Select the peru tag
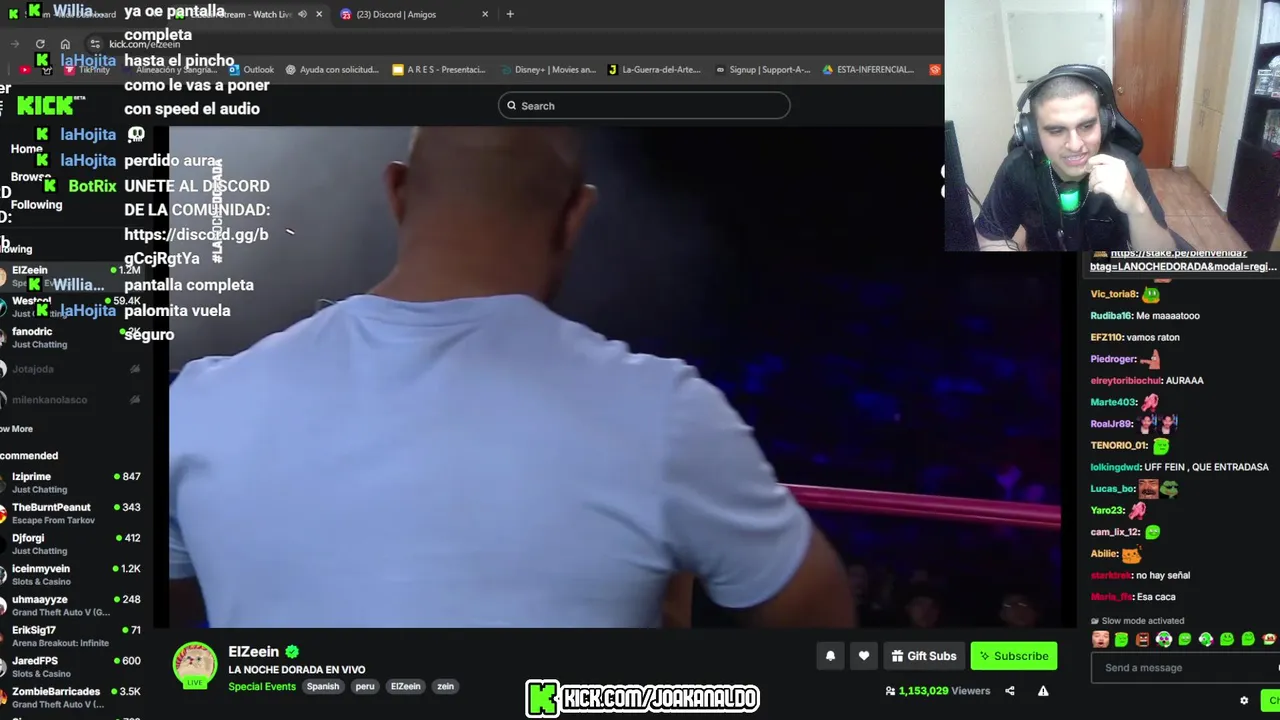 tap(365, 687)
